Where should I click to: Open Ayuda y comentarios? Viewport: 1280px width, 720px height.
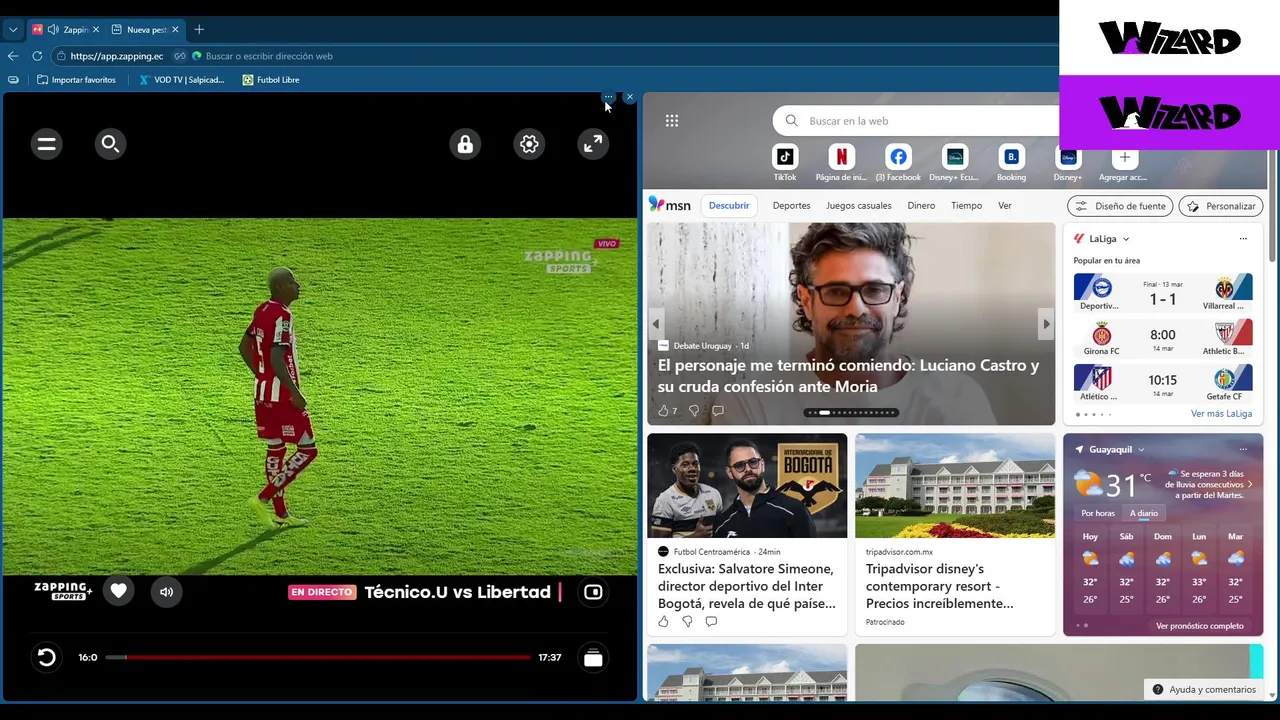pyautogui.click(x=1203, y=690)
